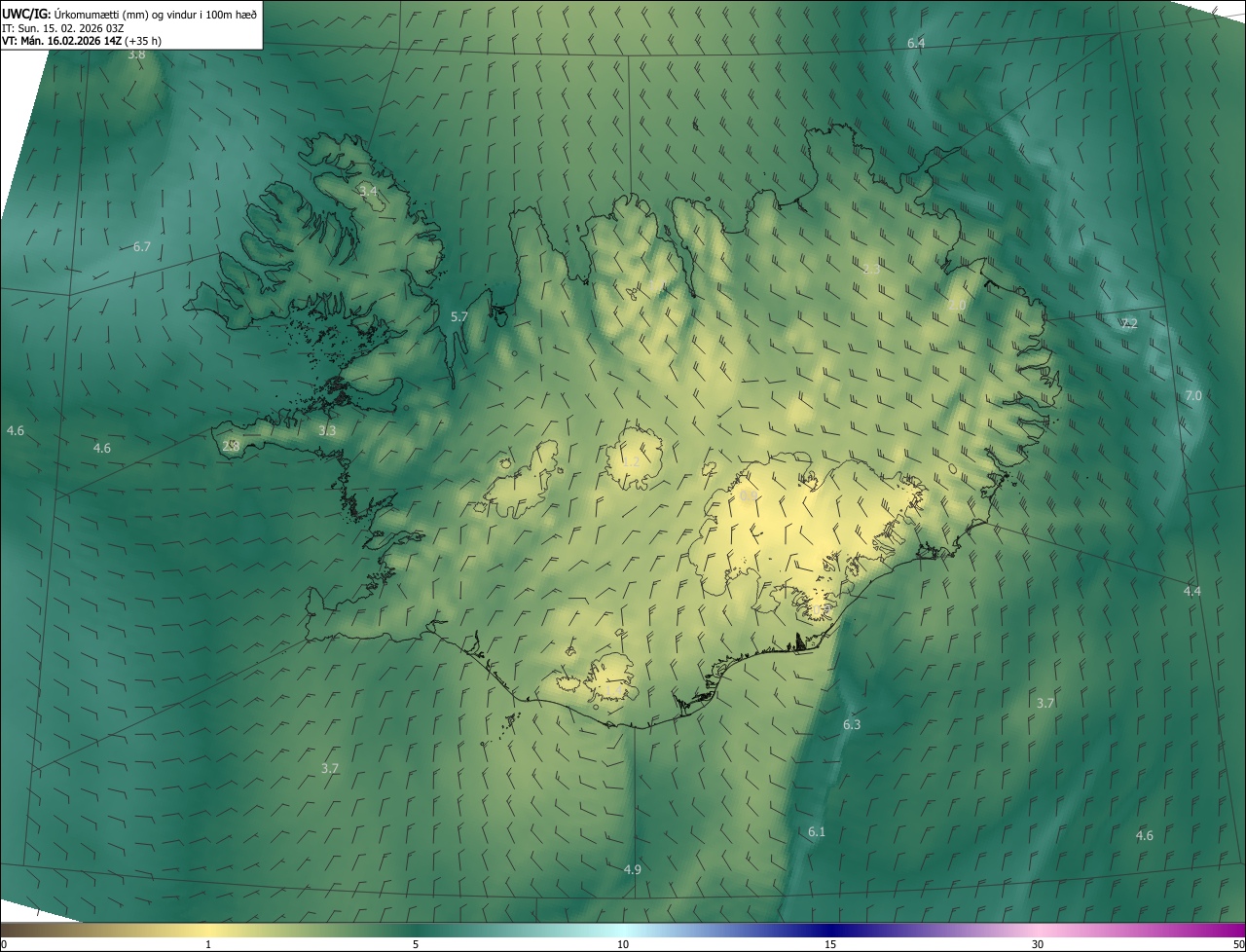This screenshot has width=1246, height=952.
Task: Click the valid time line 'VT: Mán. 16.02.2026 14Z (+35 h)'
Action: point(82,41)
